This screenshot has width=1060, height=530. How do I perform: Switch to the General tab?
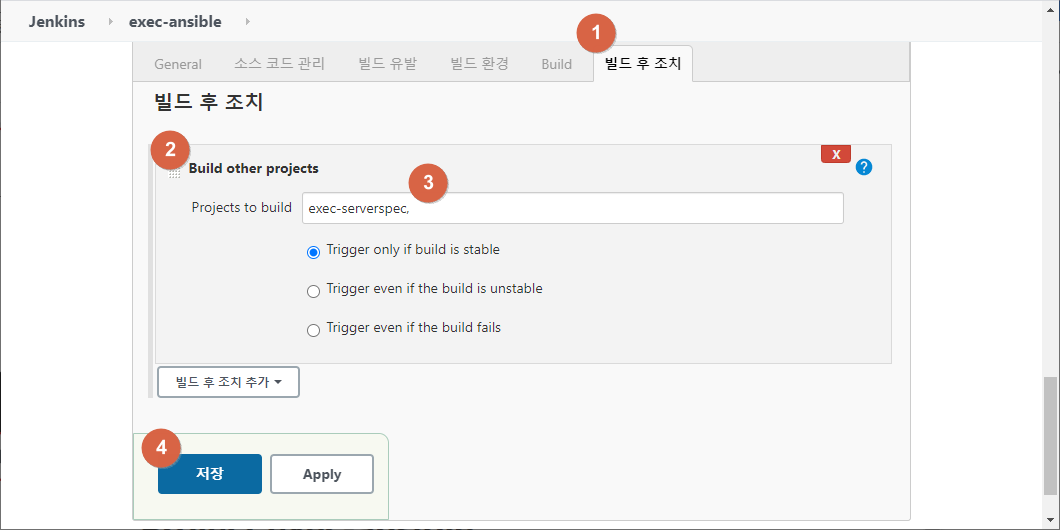point(178,64)
